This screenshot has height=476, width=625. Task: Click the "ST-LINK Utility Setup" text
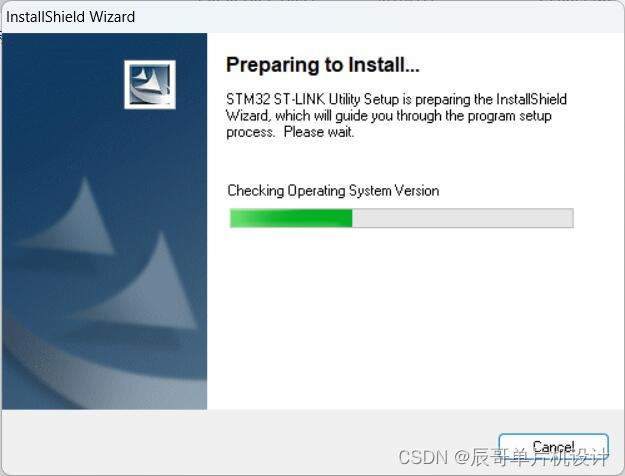point(336,99)
